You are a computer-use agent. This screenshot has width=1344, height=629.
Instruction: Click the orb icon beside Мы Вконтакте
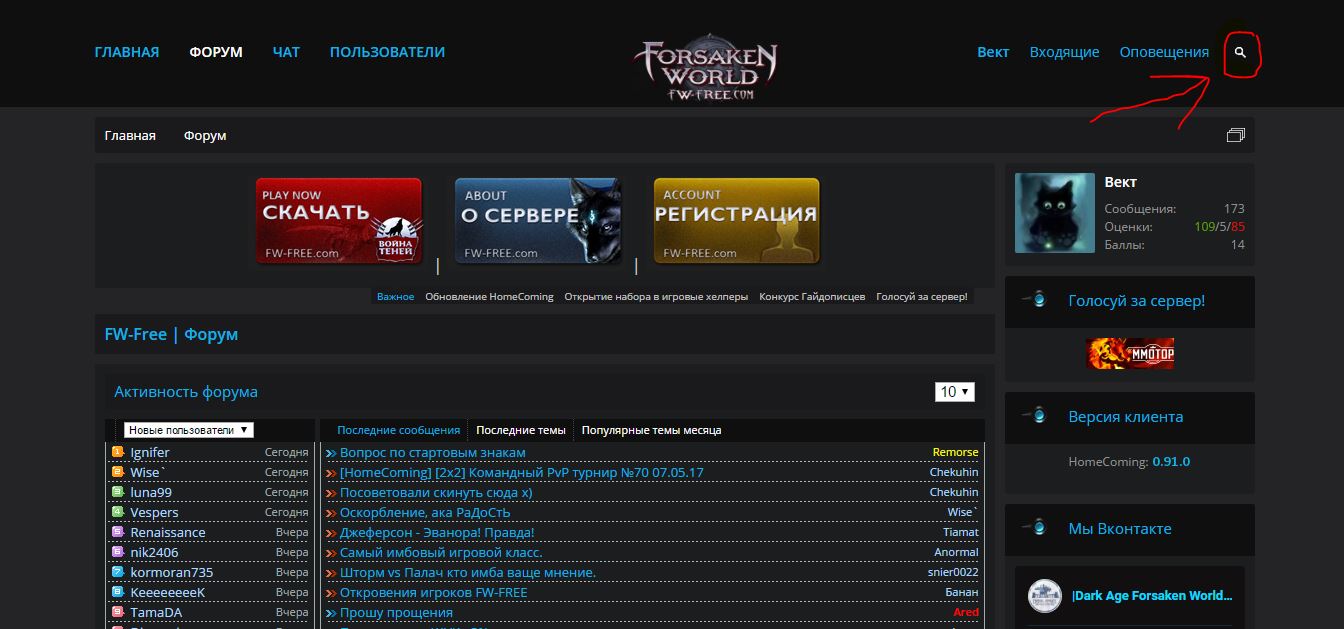point(1036,528)
